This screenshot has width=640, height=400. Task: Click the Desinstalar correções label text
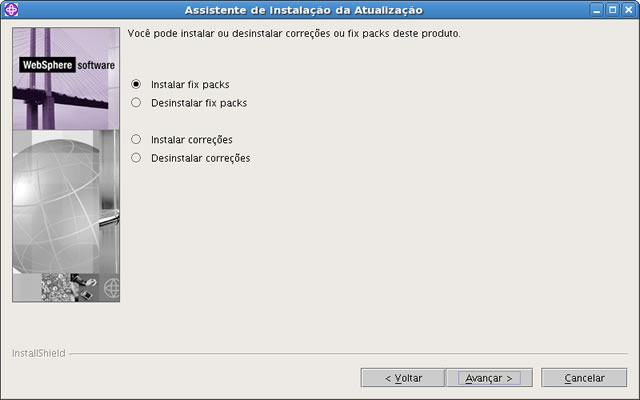coord(200,158)
